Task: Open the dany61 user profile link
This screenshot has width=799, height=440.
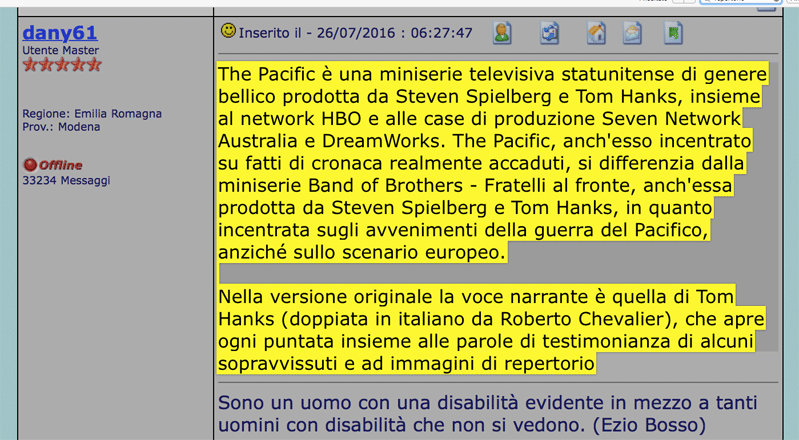Action: coord(60,32)
